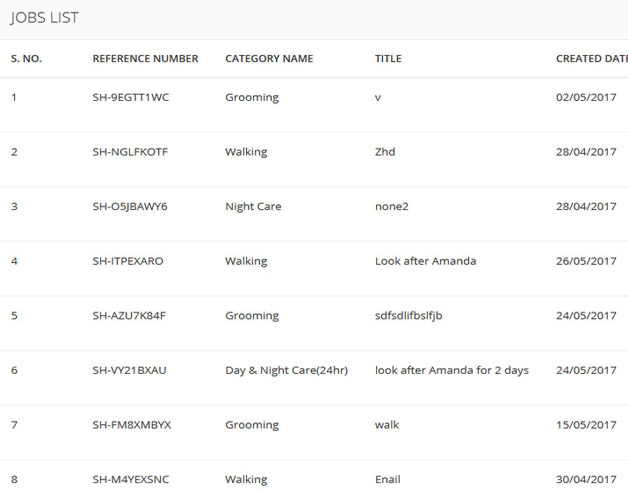
Task: Click 'look after Amanda for 2 days' title
Action: pos(451,370)
